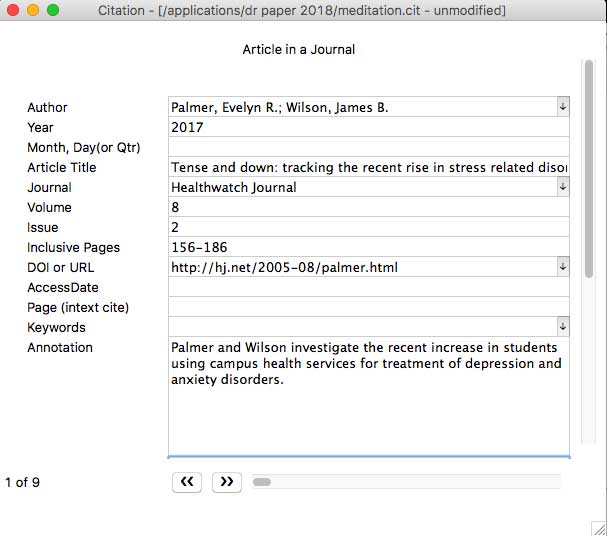Viewport: 607px width, 536px height.
Task: Open the DOI or URL dropdown
Action: pos(562,266)
